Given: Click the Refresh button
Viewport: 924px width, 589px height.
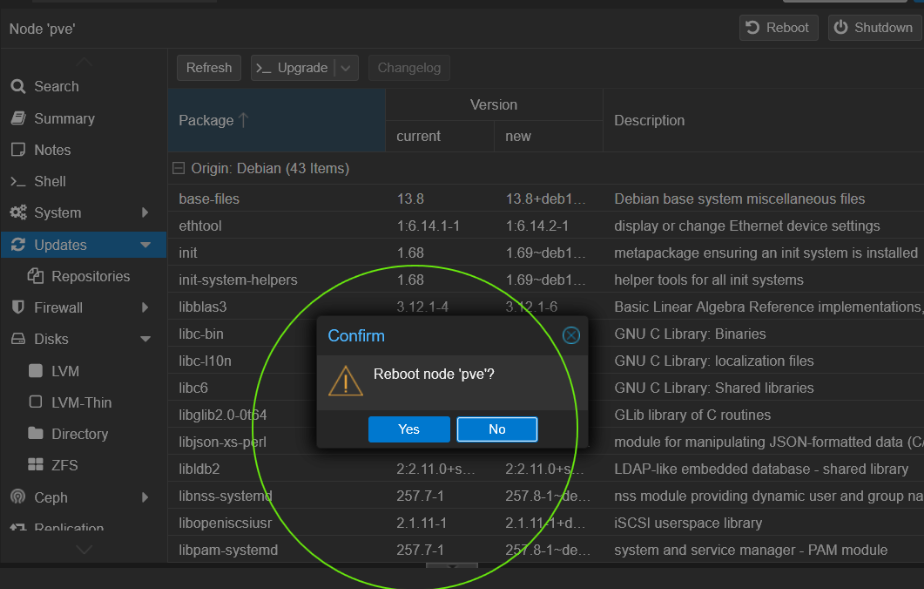Looking at the screenshot, I should (209, 68).
